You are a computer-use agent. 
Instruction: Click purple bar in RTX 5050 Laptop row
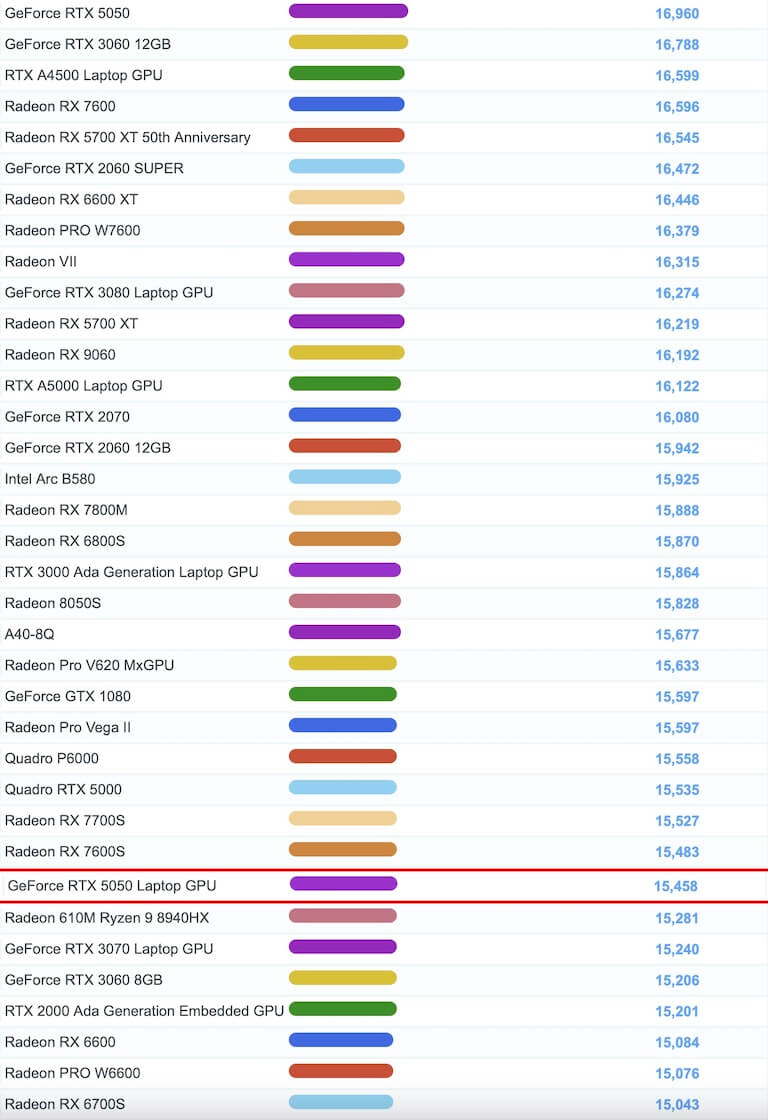(344, 884)
